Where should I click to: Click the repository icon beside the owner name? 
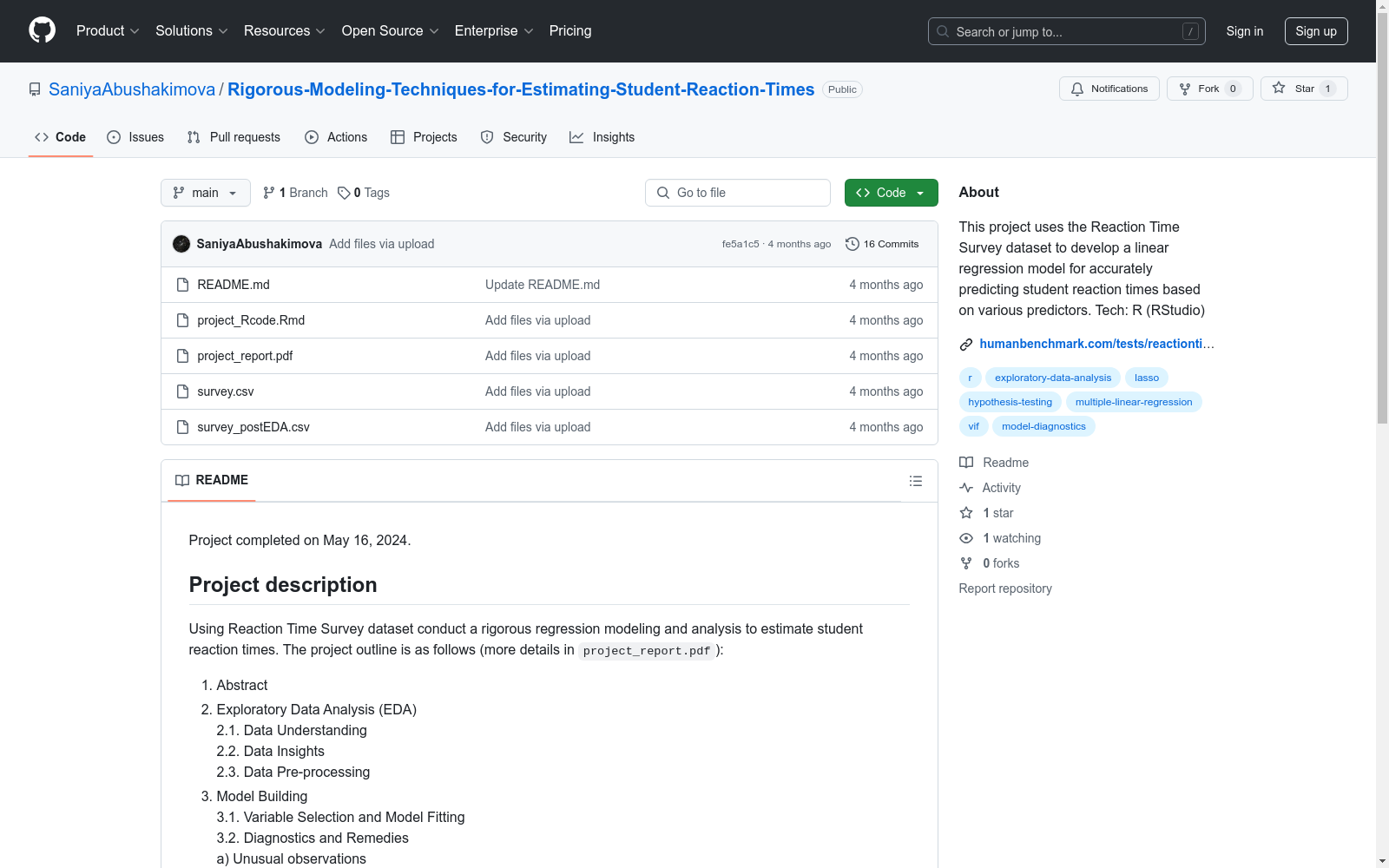point(35,89)
